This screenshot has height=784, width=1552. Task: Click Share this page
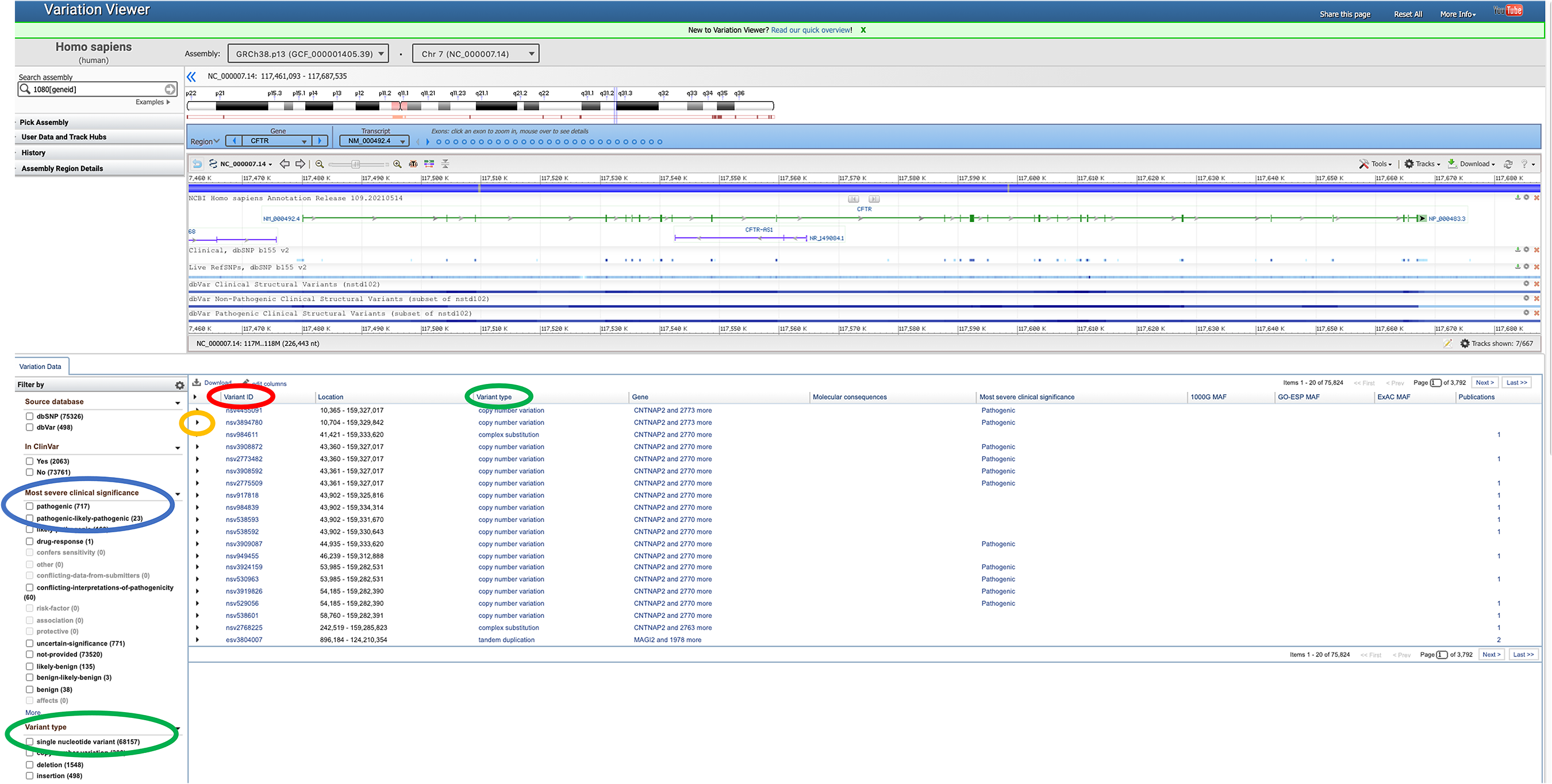pyautogui.click(x=1344, y=14)
